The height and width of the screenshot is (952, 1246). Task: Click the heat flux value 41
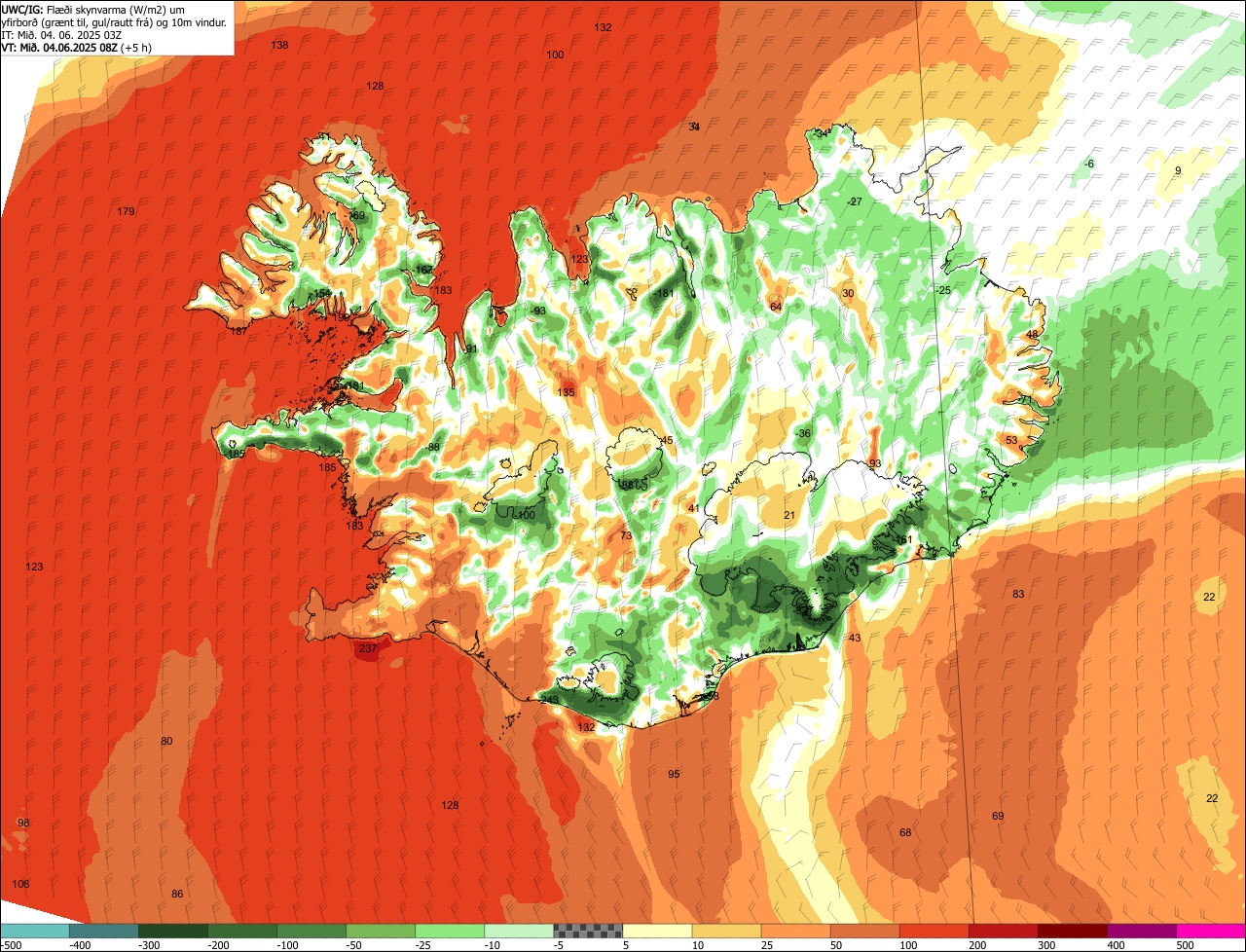(694, 509)
